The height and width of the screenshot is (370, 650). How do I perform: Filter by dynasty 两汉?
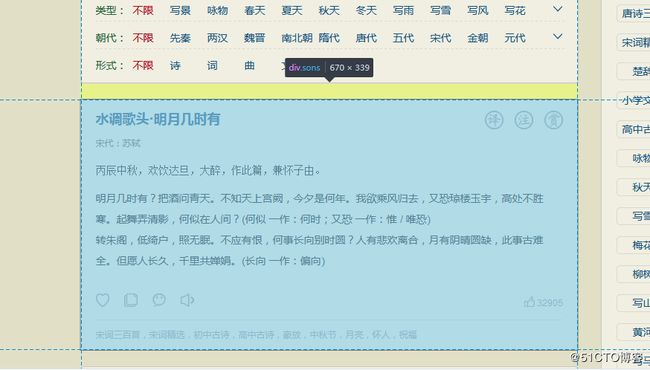[218, 38]
